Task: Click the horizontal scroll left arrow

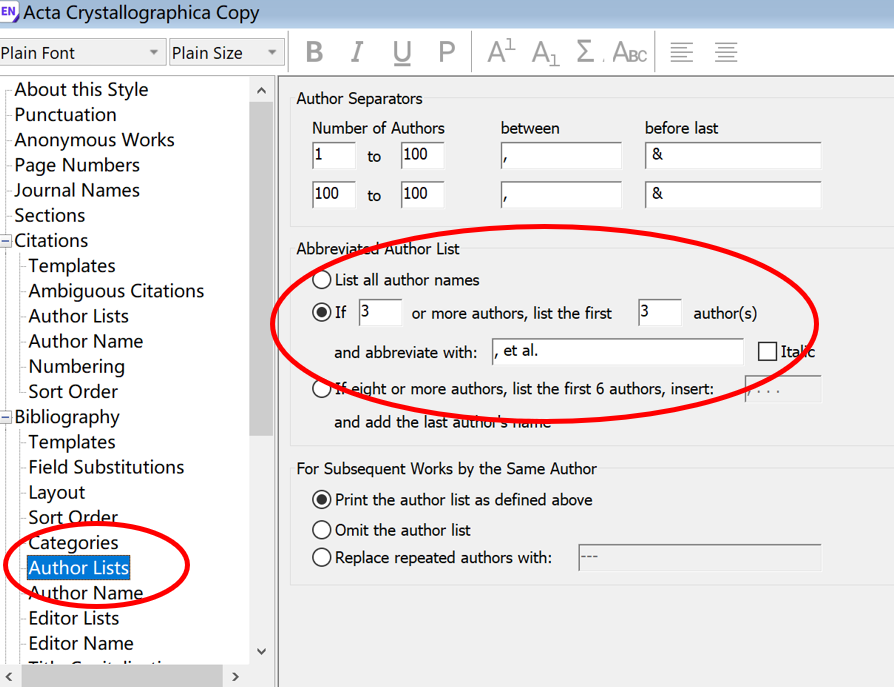Action: tap(9, 676)
